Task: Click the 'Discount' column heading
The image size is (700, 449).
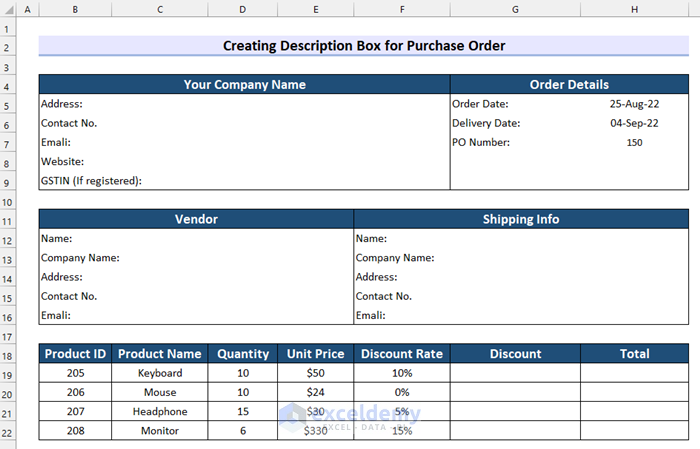Action: click(x=515, y=353)
